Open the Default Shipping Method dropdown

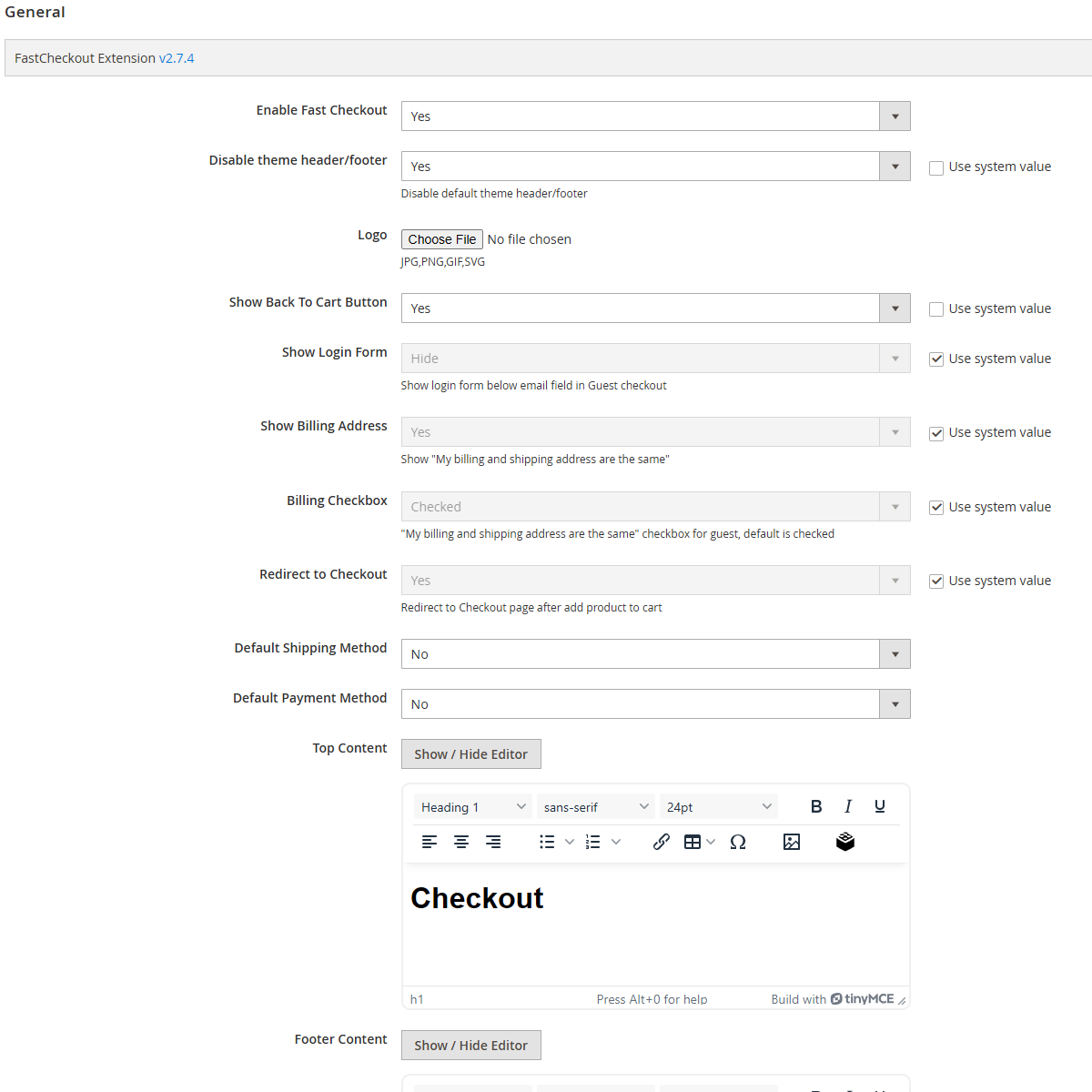point(655,654)
